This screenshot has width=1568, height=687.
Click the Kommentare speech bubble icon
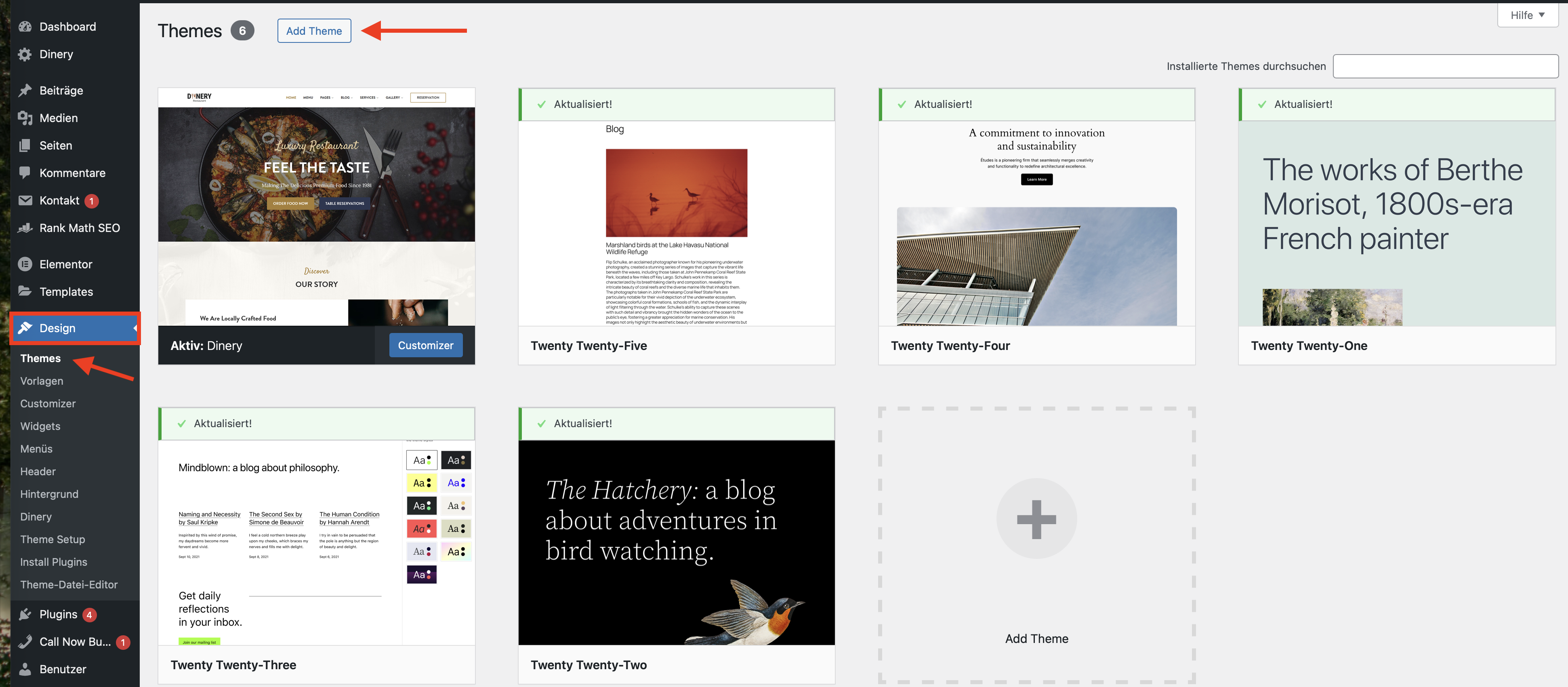point(25,173)
